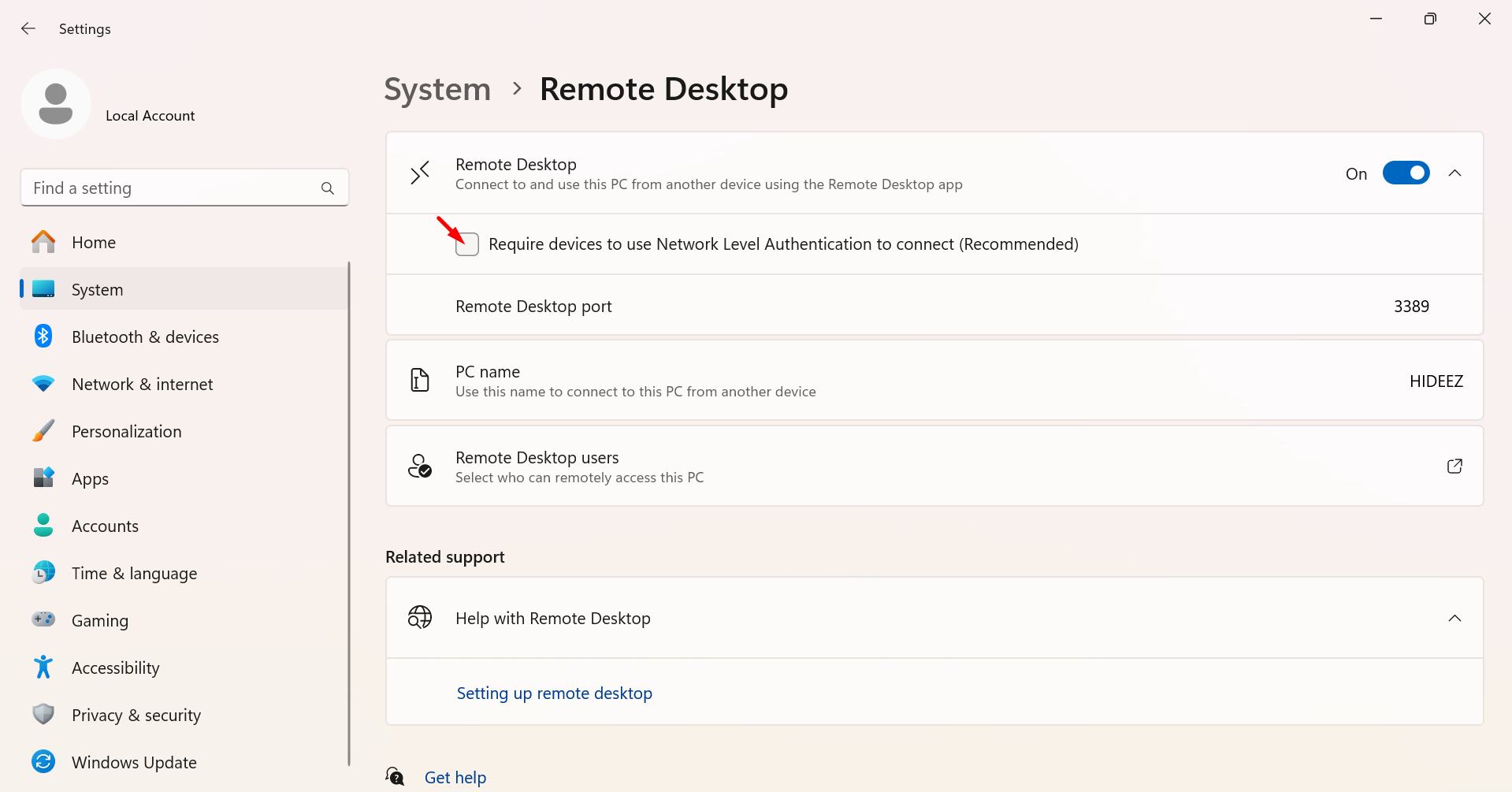Collapse the Remote Desktop section chevron
The width and height of the screenshot is (1512, 792).
pyautogui.click(x=1454, y=173)
